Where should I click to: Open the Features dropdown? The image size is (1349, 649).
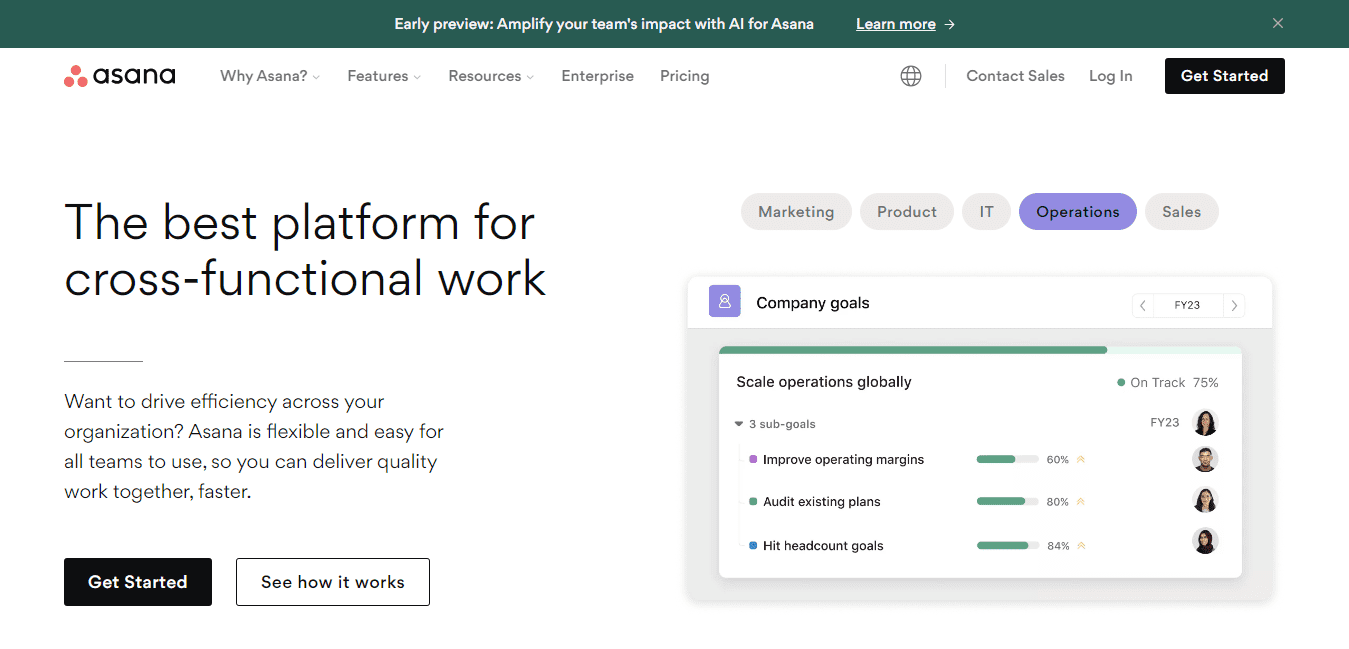click(384, 76)
